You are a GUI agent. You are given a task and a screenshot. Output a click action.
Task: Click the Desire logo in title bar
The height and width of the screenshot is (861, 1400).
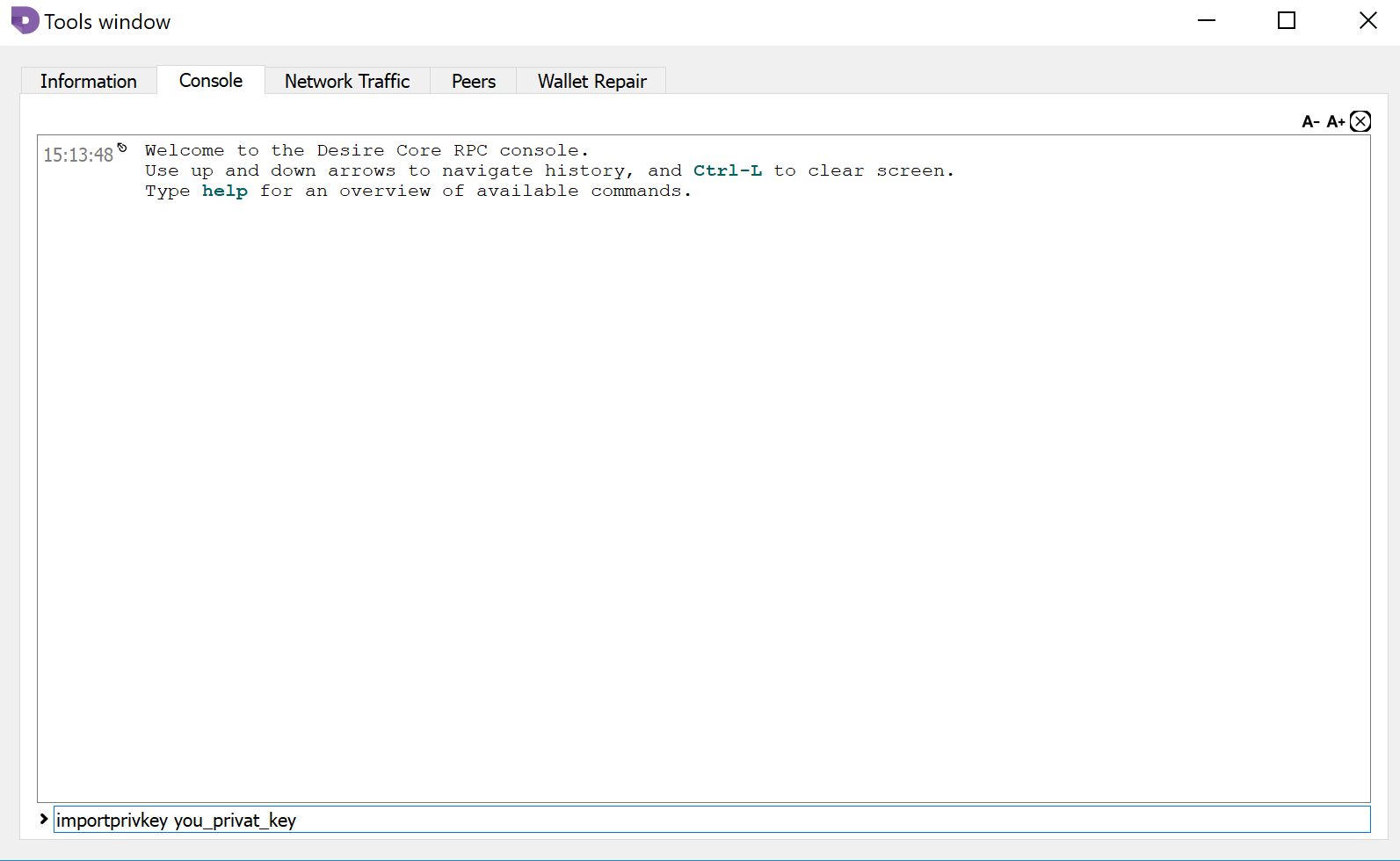25,20
